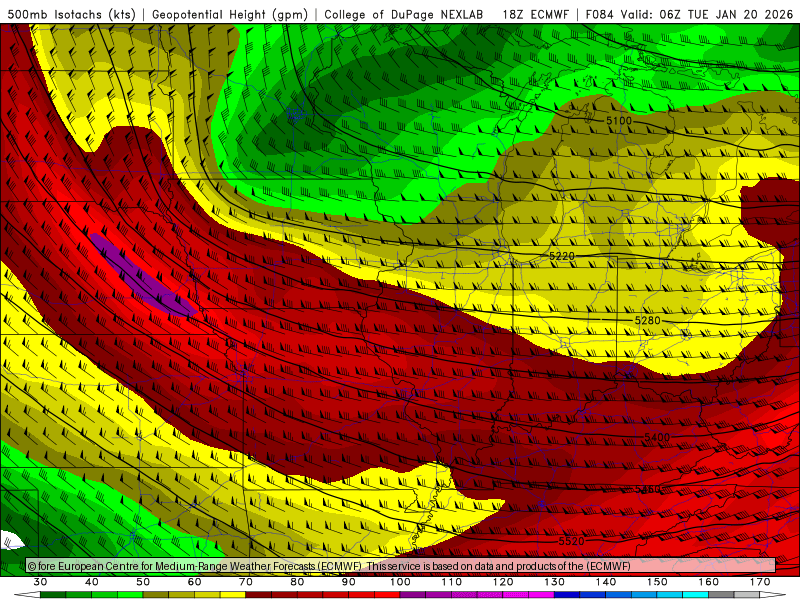Click the 170 label on color scale

(x=760, y=582)
